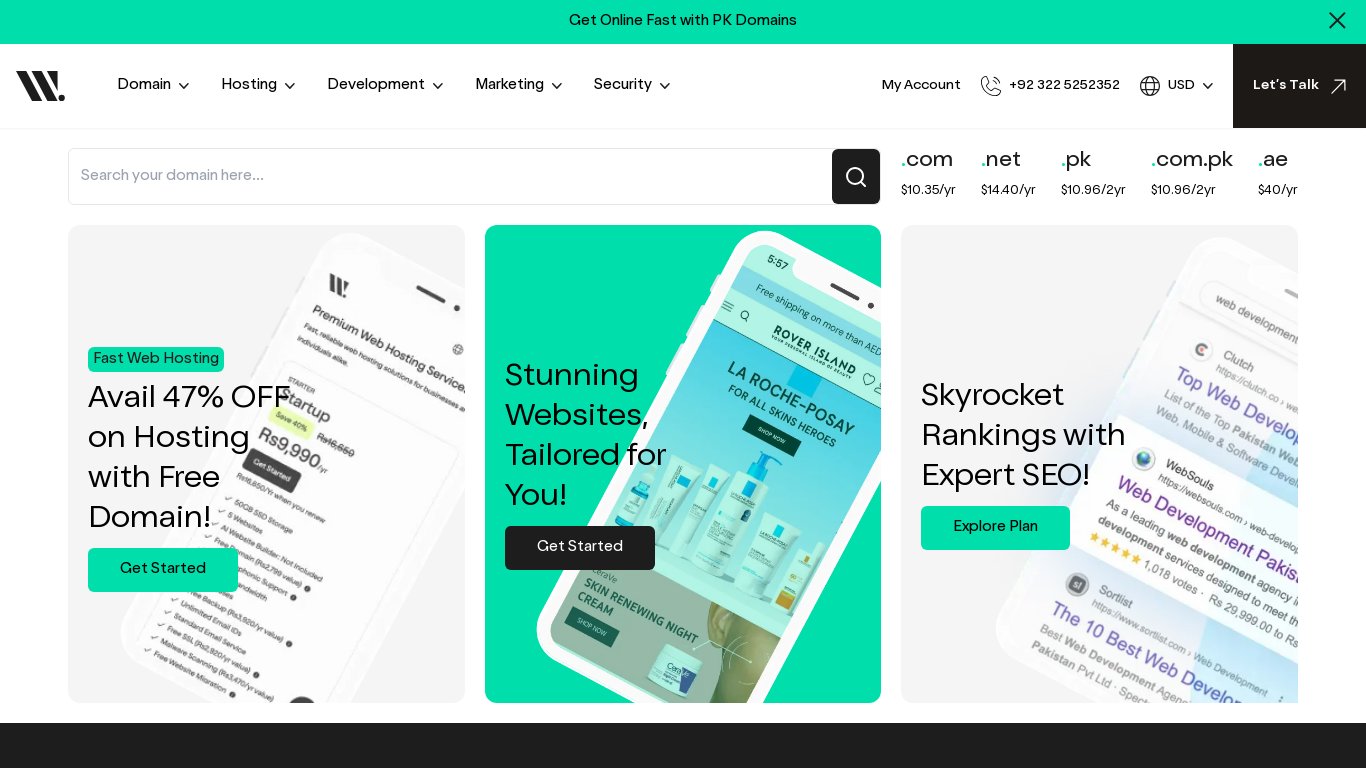Click the magnifier search button

(x=856, y=177)
